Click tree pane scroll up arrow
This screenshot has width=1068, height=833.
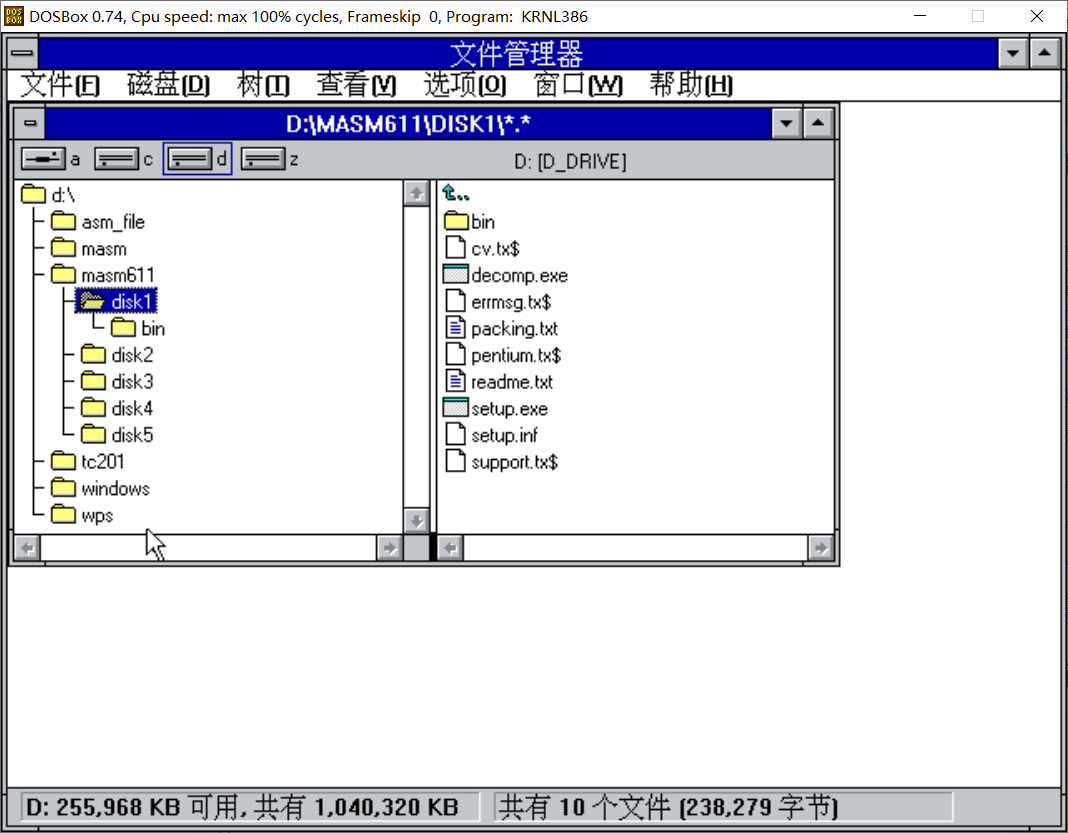click(416, 193)
